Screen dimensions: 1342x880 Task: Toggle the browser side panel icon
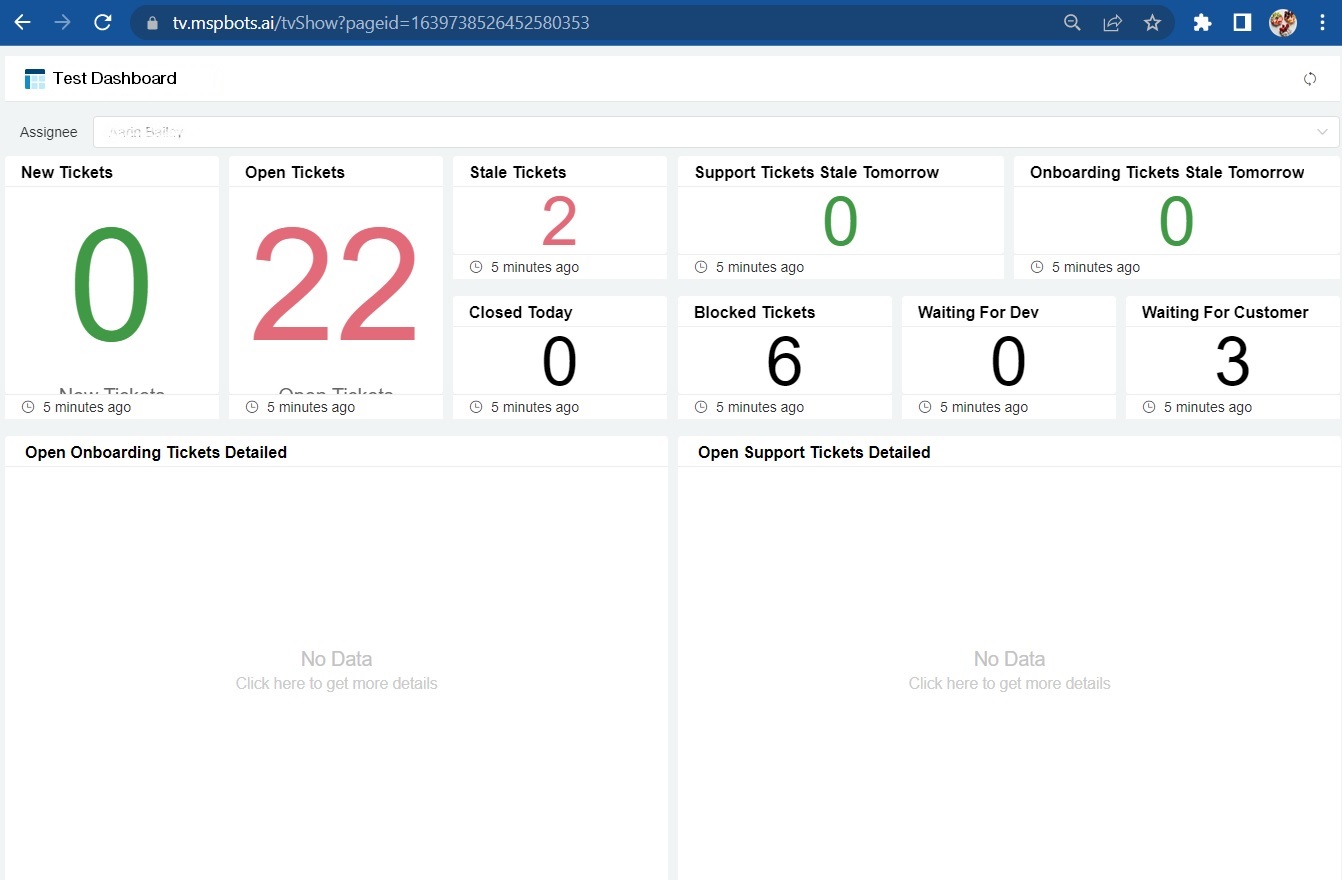point(1242,22)
